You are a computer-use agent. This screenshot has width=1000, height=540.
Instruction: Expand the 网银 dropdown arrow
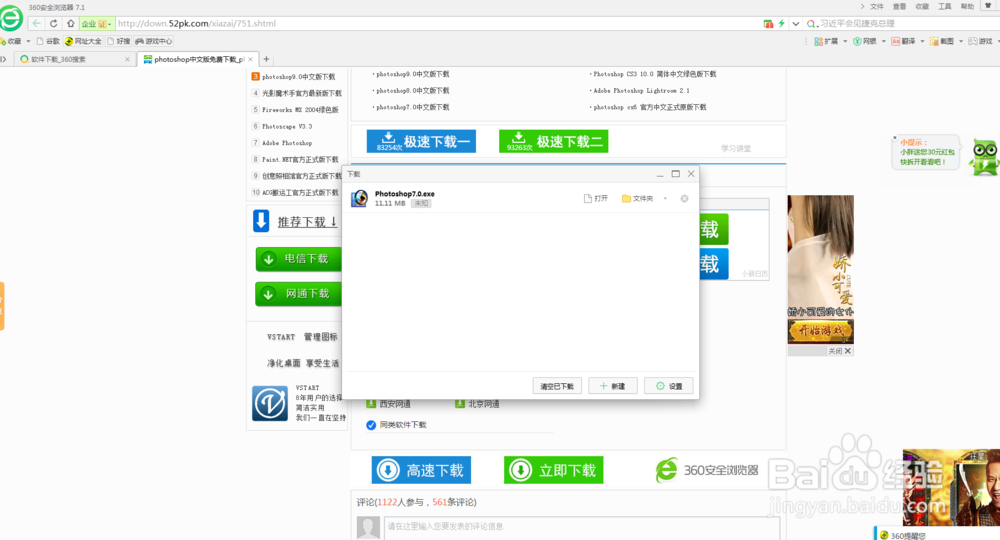pos(883,41)
